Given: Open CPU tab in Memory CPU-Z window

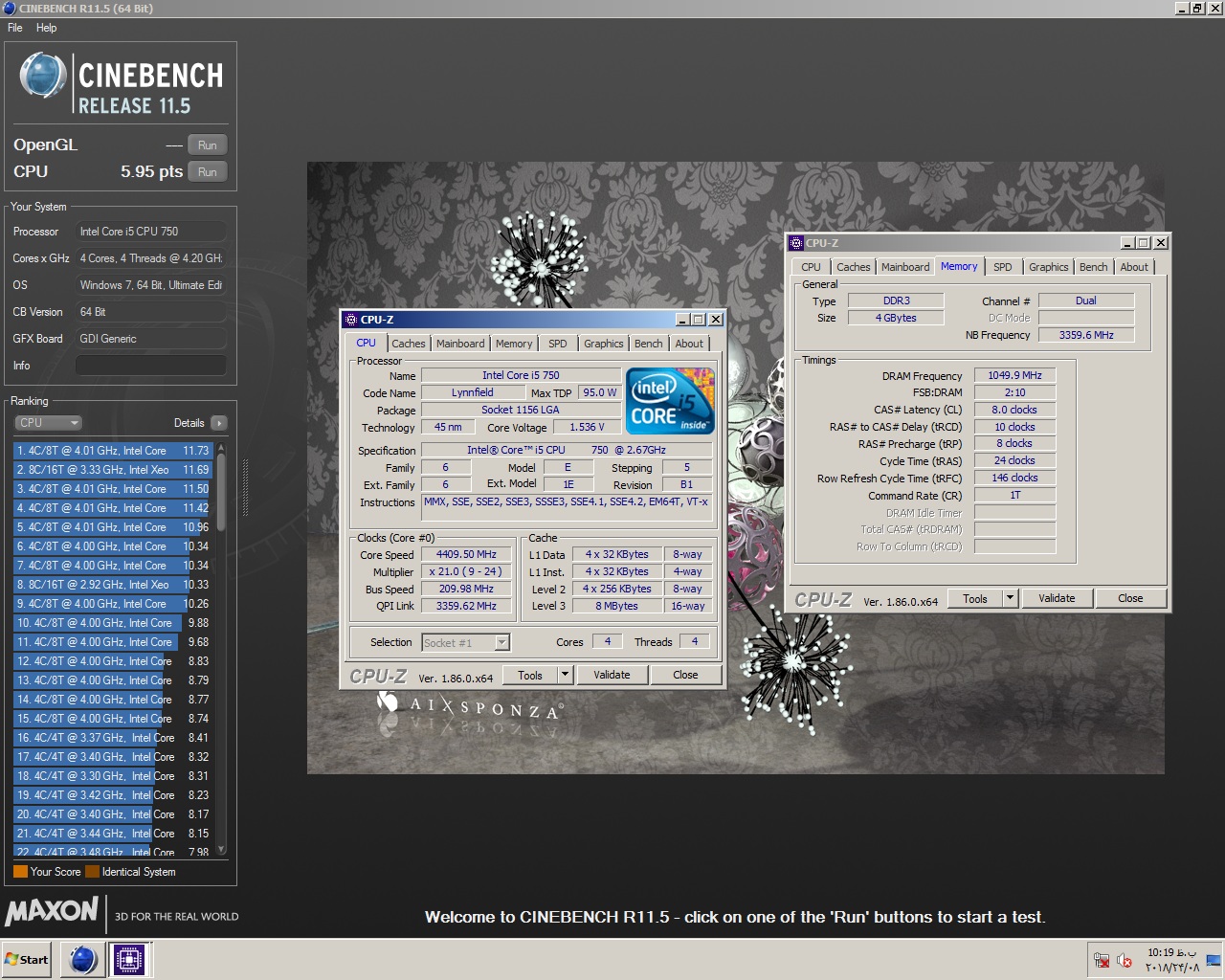Looking at the screenshot, I should [x=812, y=267].
